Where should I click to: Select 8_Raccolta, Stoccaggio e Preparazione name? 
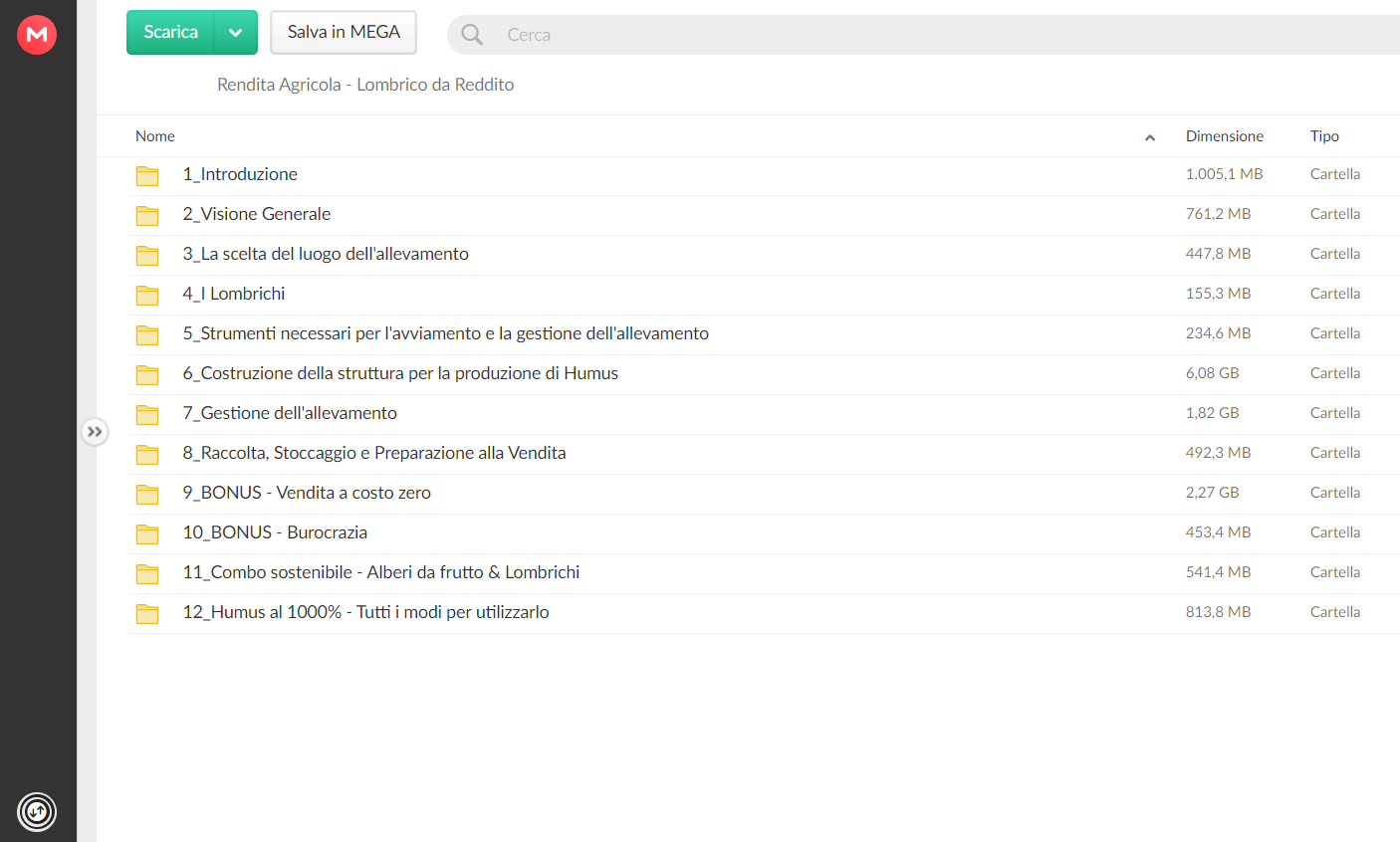pos(374,453)
